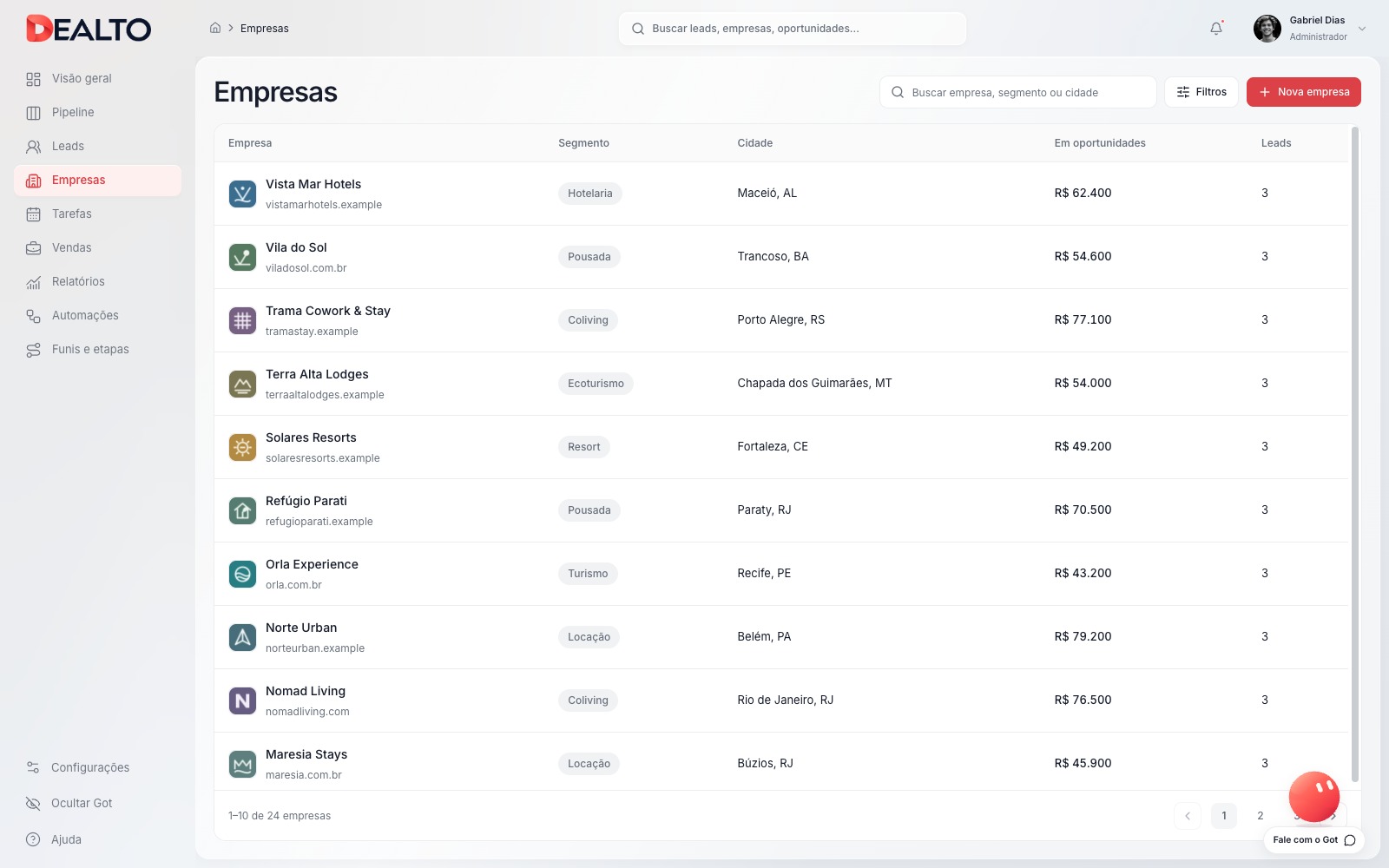Select Empresas in the sidebar
The image size is (1389, 868).
[x=97, y=181]
